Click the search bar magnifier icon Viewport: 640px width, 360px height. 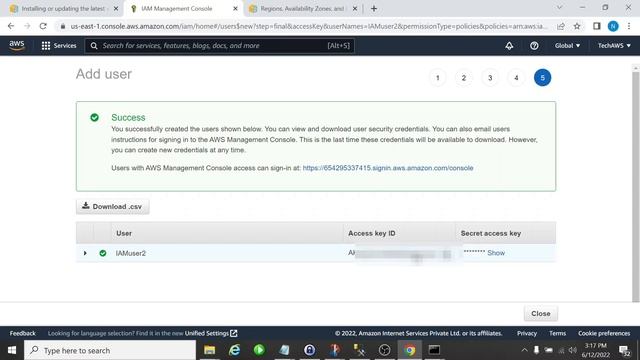pos(94,46)
